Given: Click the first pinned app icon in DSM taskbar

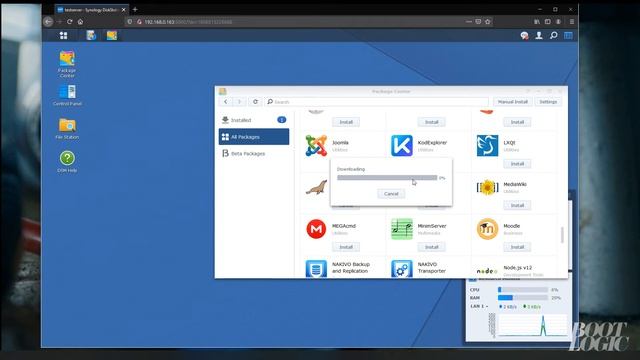Looking at the screenshot, I should [91, 36].
